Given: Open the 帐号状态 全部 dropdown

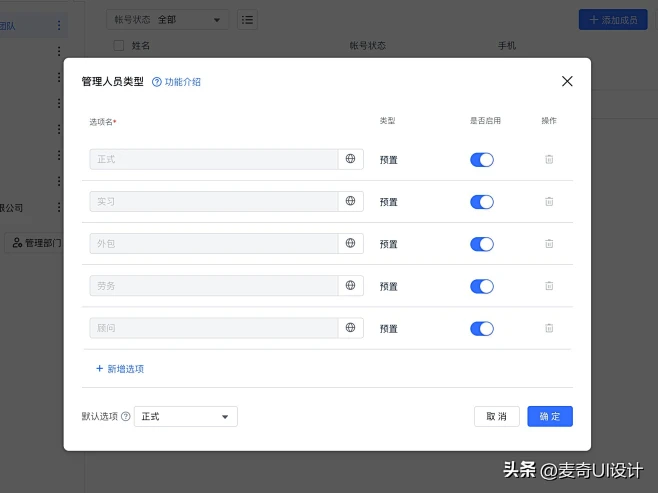Looking at the screenshot, I should [x=167, y=20].
